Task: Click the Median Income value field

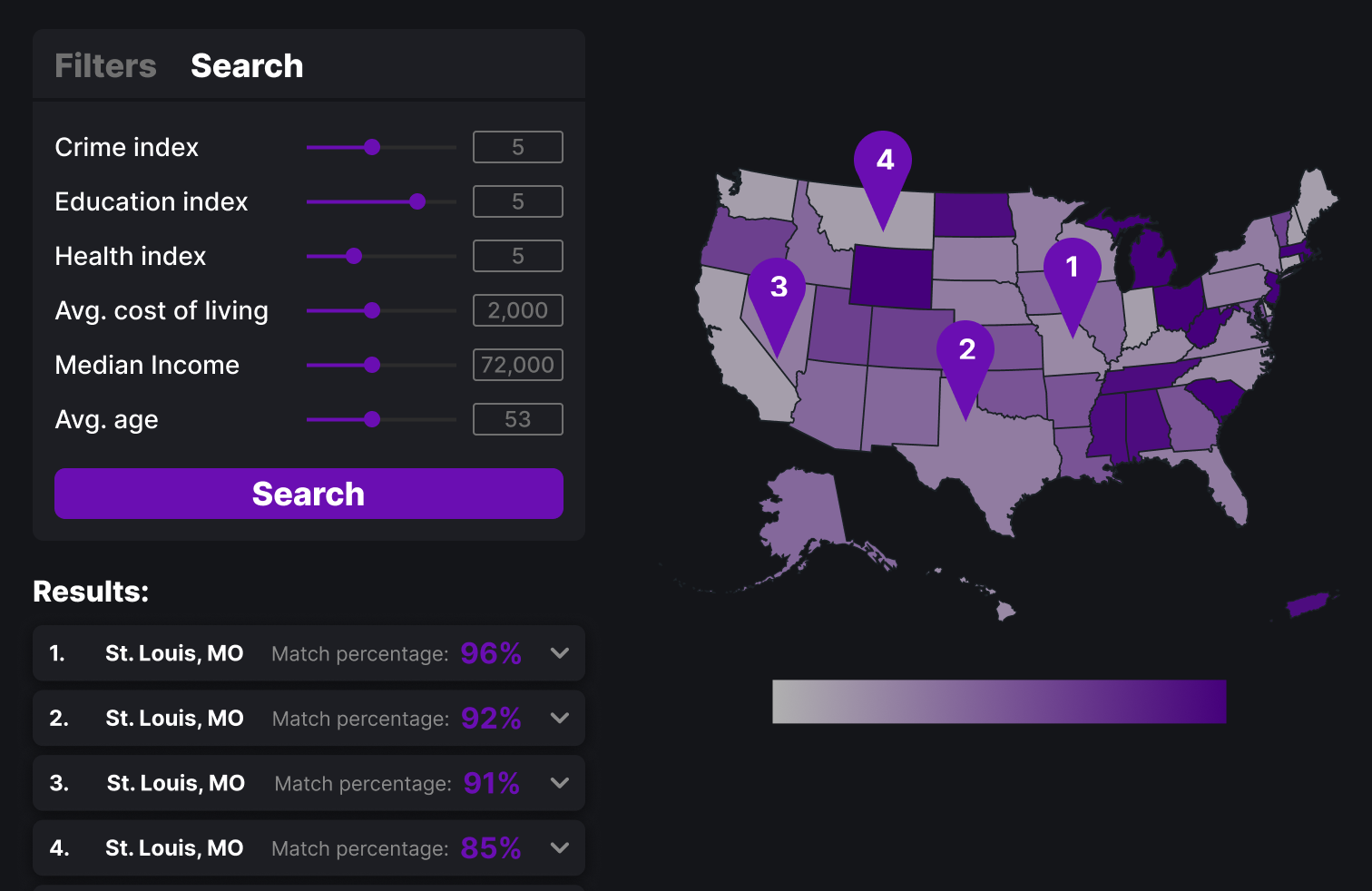Action: click(517, 365)
